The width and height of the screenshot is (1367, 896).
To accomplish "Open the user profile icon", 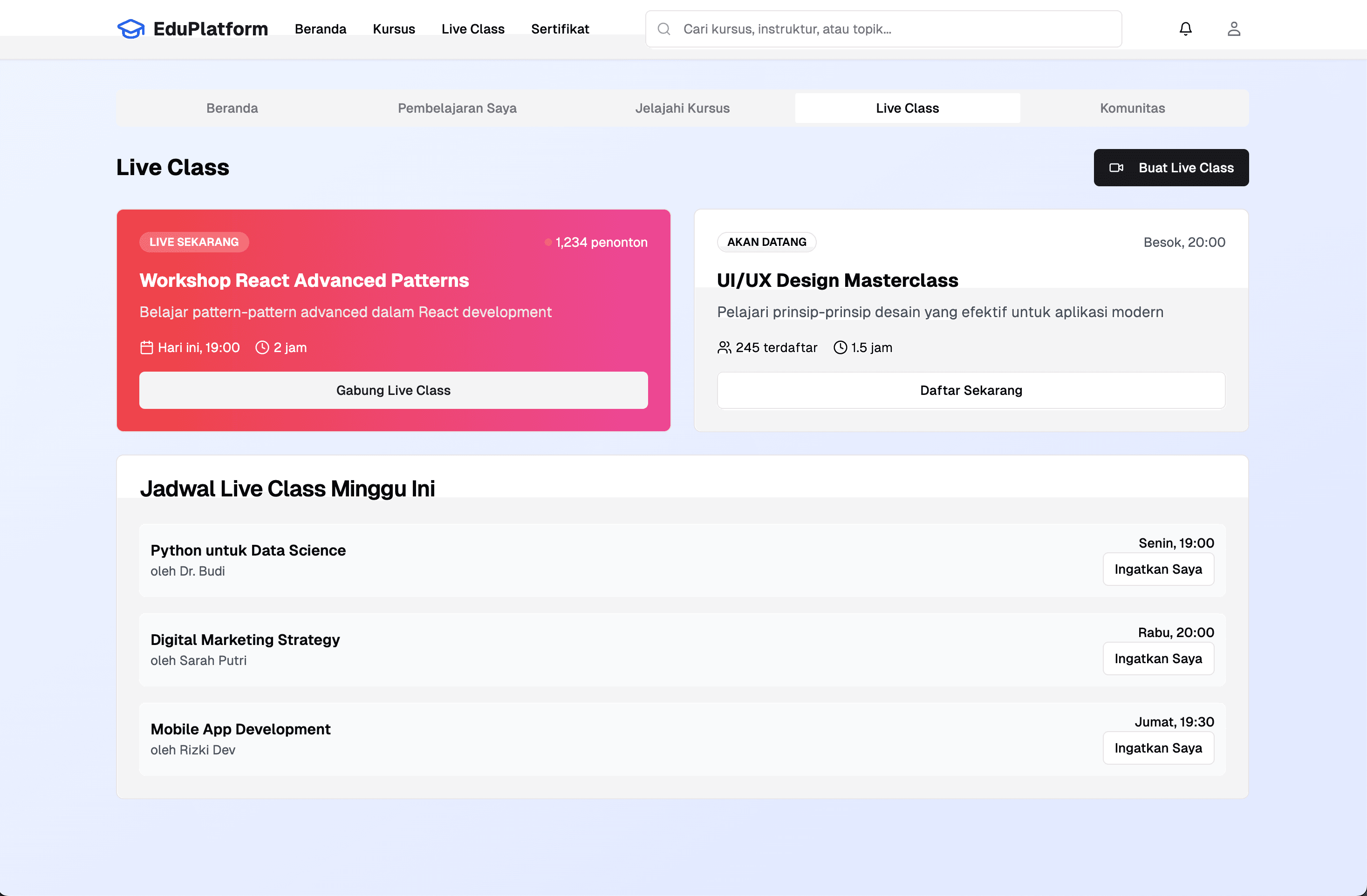I will (1234, 29).
